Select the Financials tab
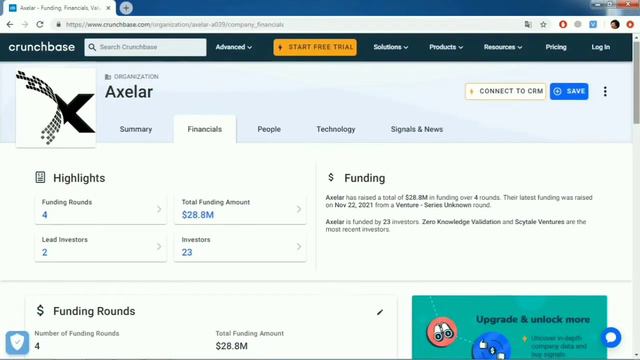Viewport: 640px width, 360px height. [204, 129]
